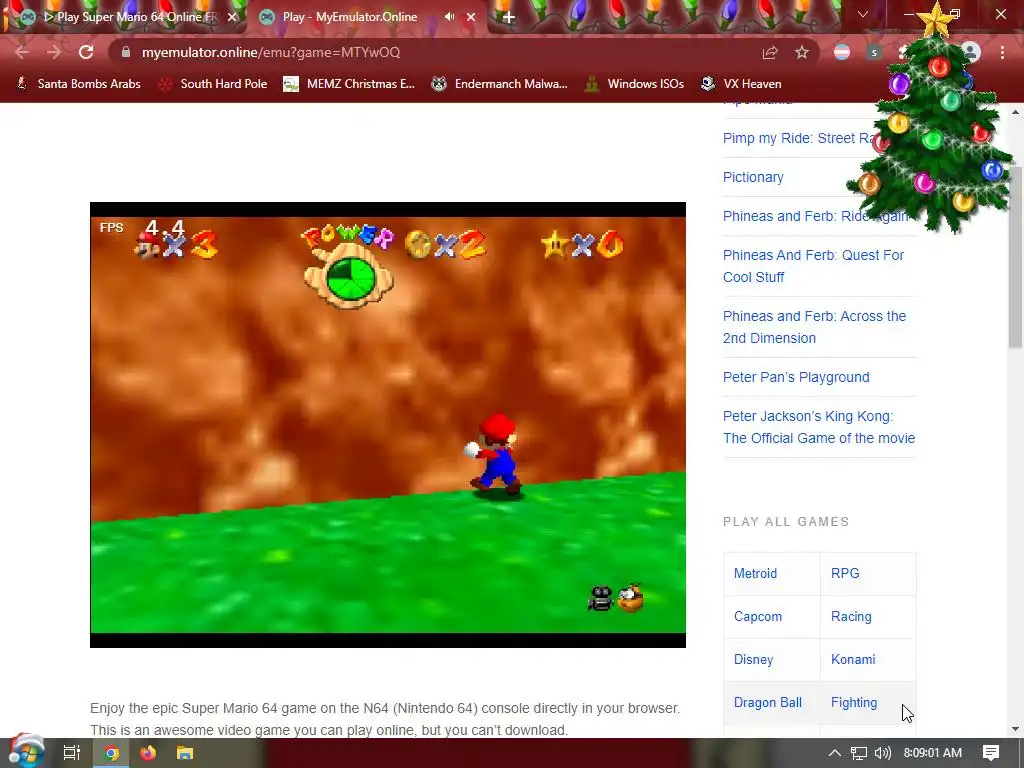Screen dimensions: 1024x768
Task: Show hidden system tray icons
Action: (835, 753)
